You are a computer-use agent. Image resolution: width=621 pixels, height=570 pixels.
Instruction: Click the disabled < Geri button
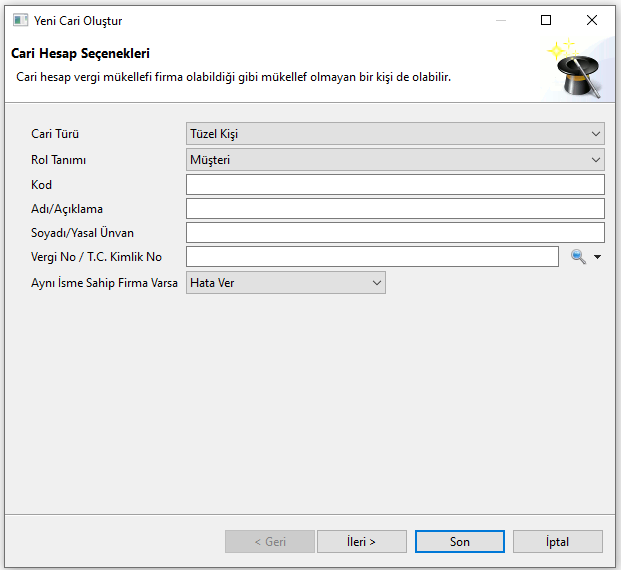click(269, 542)
